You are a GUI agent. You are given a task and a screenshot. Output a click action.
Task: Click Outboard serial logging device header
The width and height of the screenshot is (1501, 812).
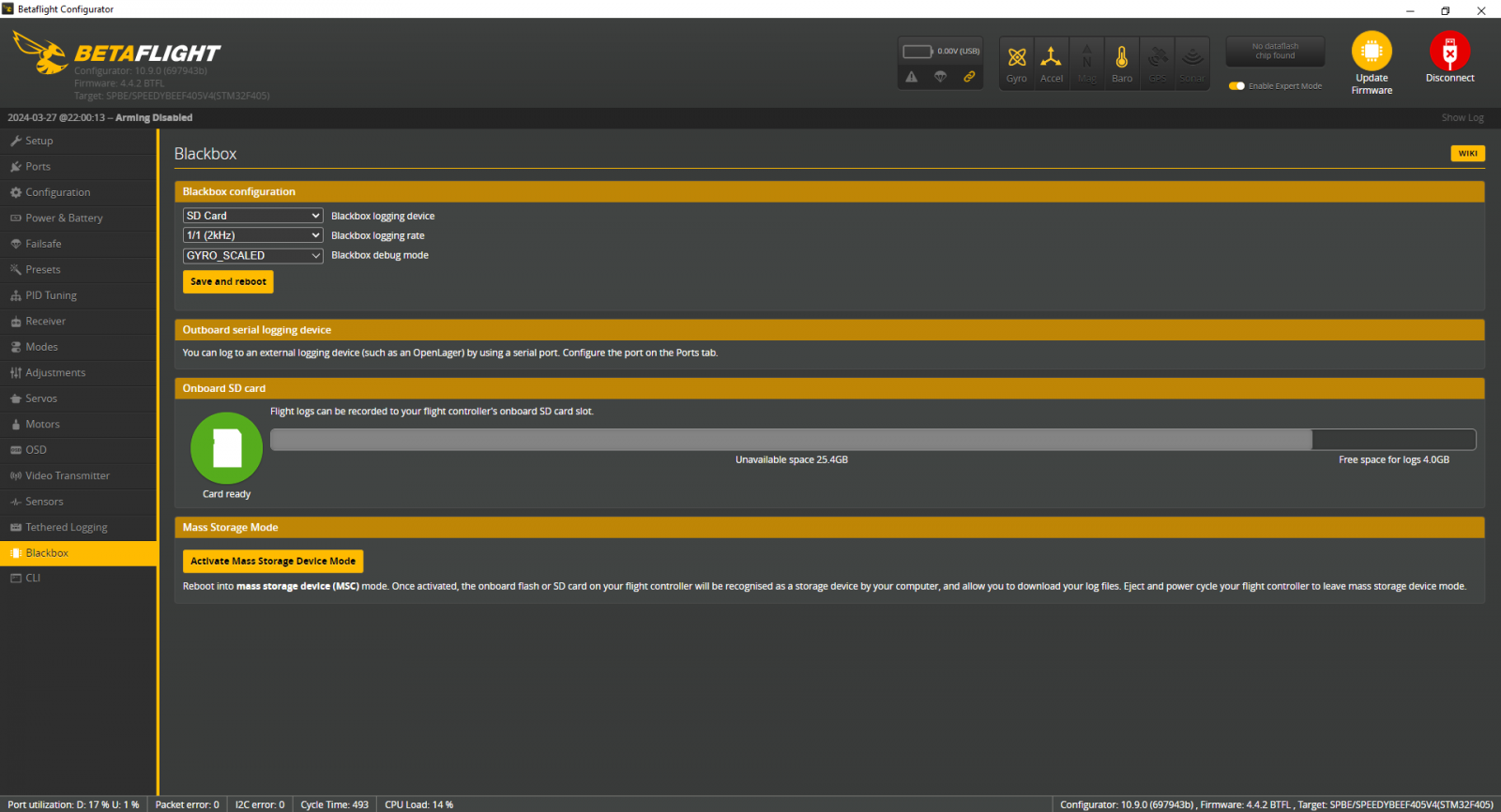pos(829,330)
